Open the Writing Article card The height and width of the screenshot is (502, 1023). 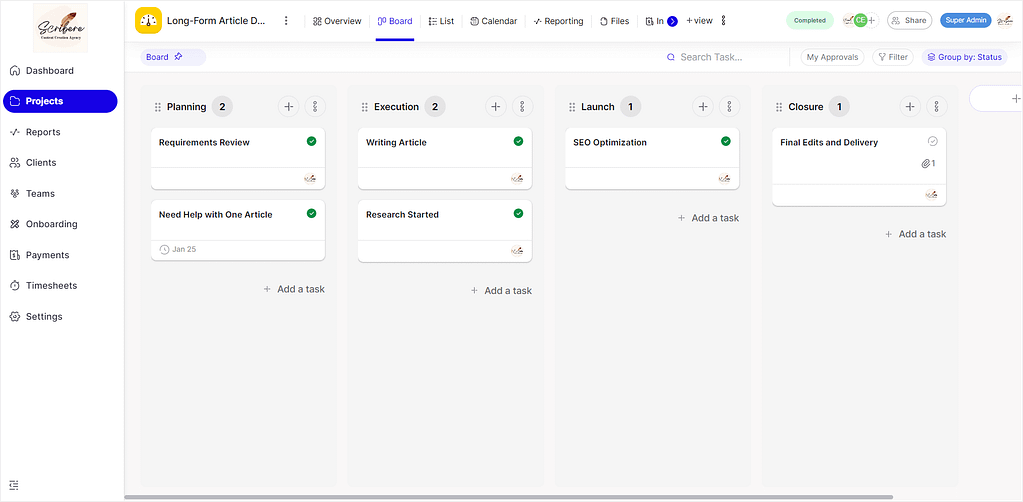tap(445, 159)
